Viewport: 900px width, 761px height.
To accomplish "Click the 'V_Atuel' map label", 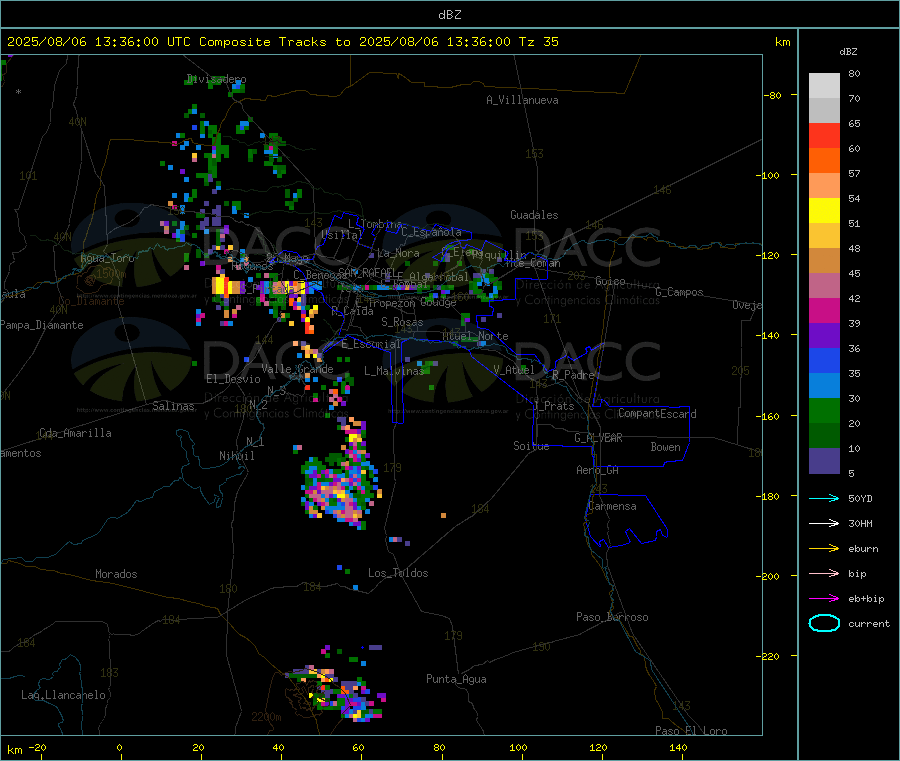I will pos(514,370).
